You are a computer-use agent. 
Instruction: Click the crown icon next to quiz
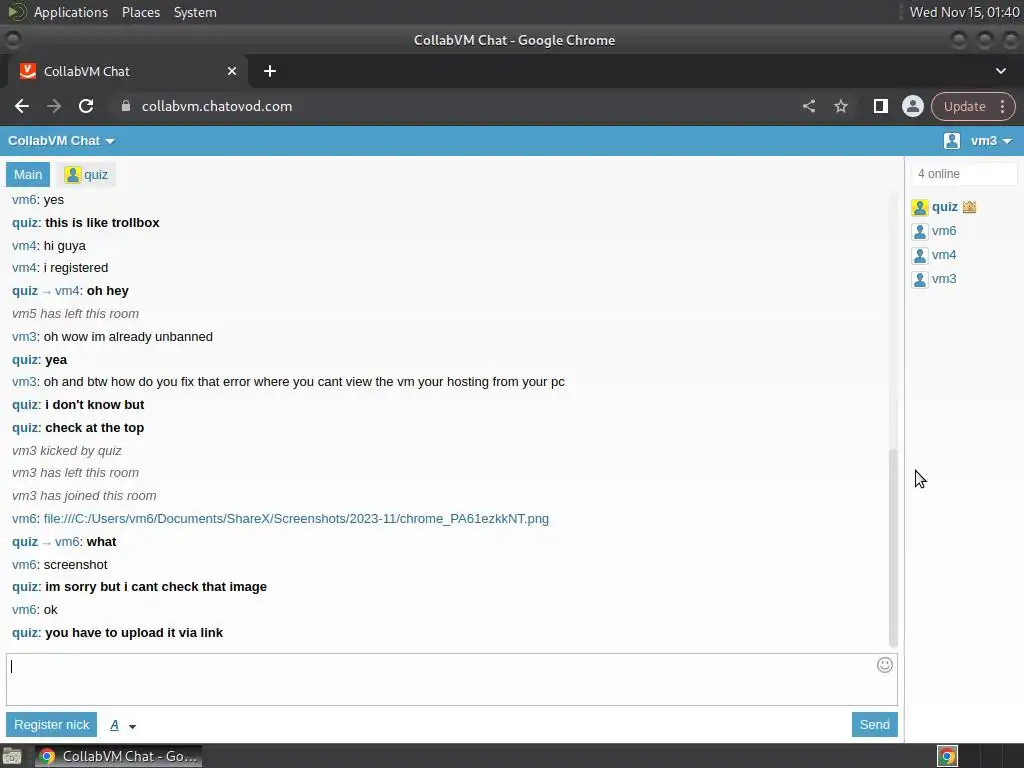pyautogui.click(x=969, y=207)
